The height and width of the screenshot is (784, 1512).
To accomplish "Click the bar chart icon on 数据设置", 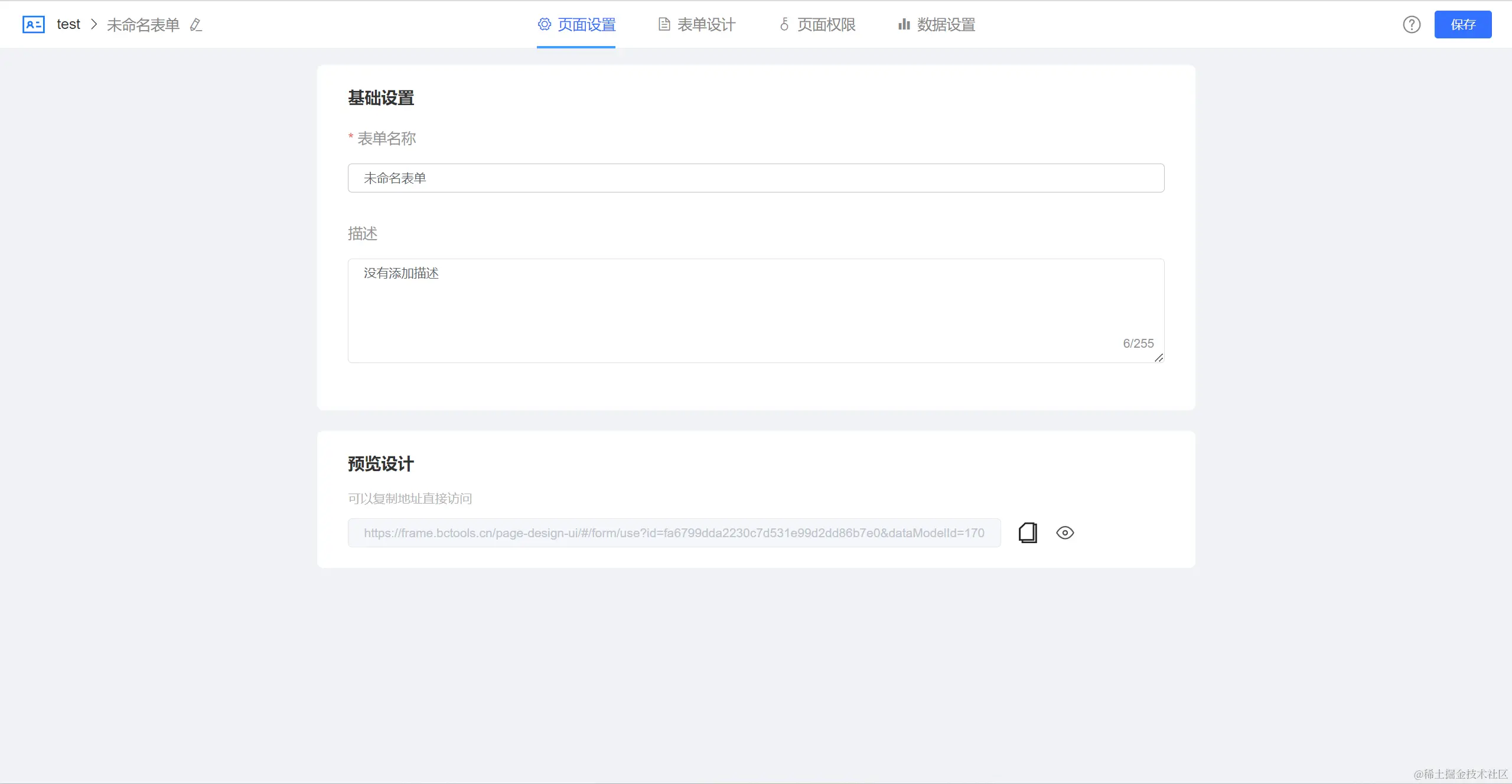I will click(x=904, y=24).
